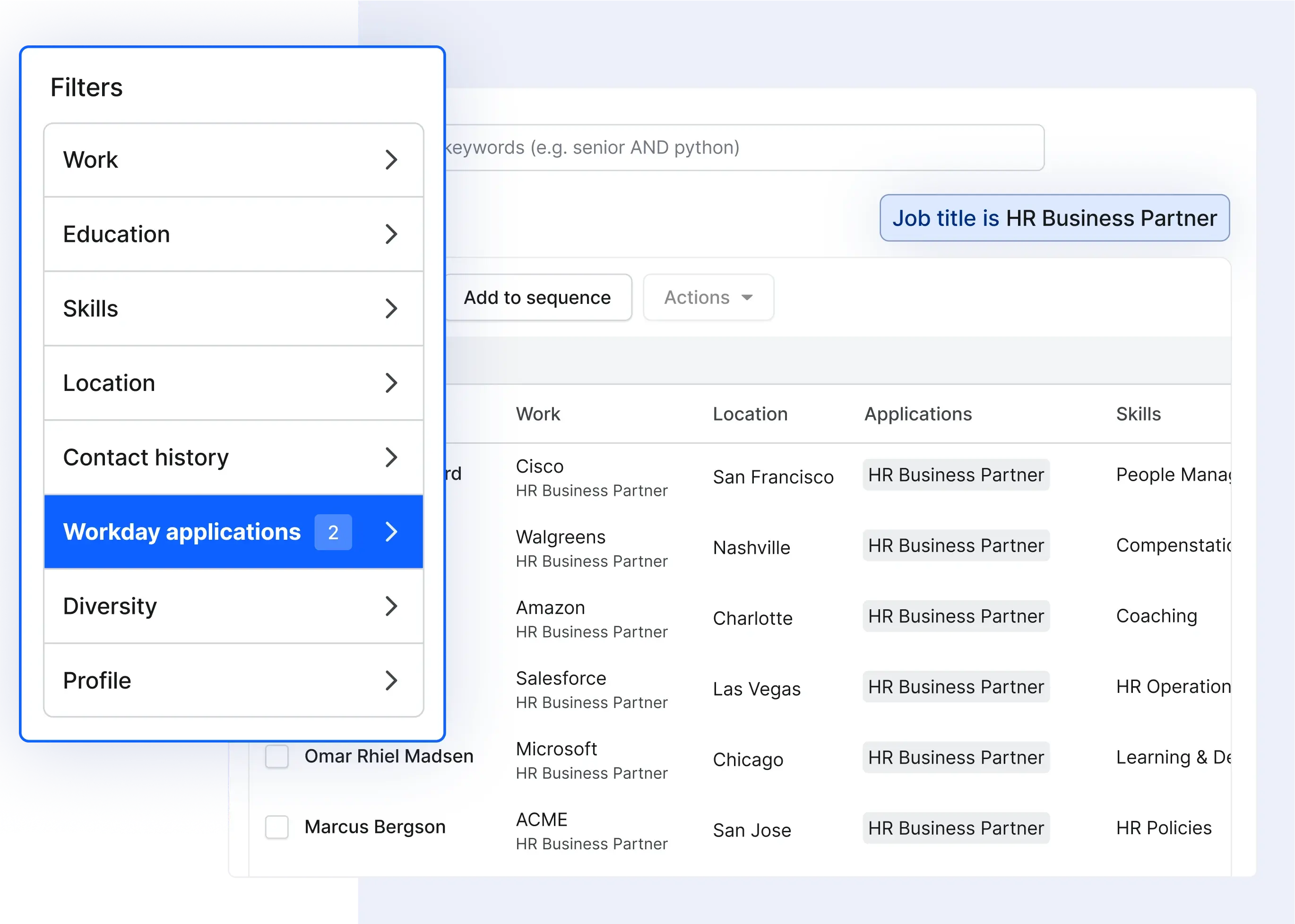Open the Contact history filter category
1295x924 pixels.
234,458
